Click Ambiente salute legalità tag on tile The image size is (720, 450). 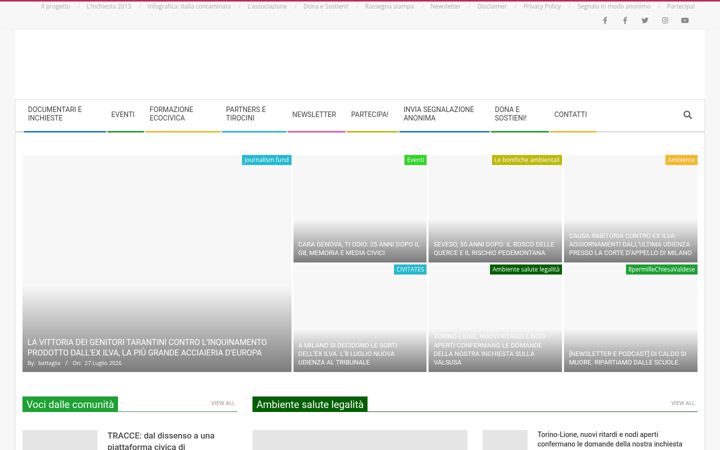pyautogui.click(x=526, y=270)
